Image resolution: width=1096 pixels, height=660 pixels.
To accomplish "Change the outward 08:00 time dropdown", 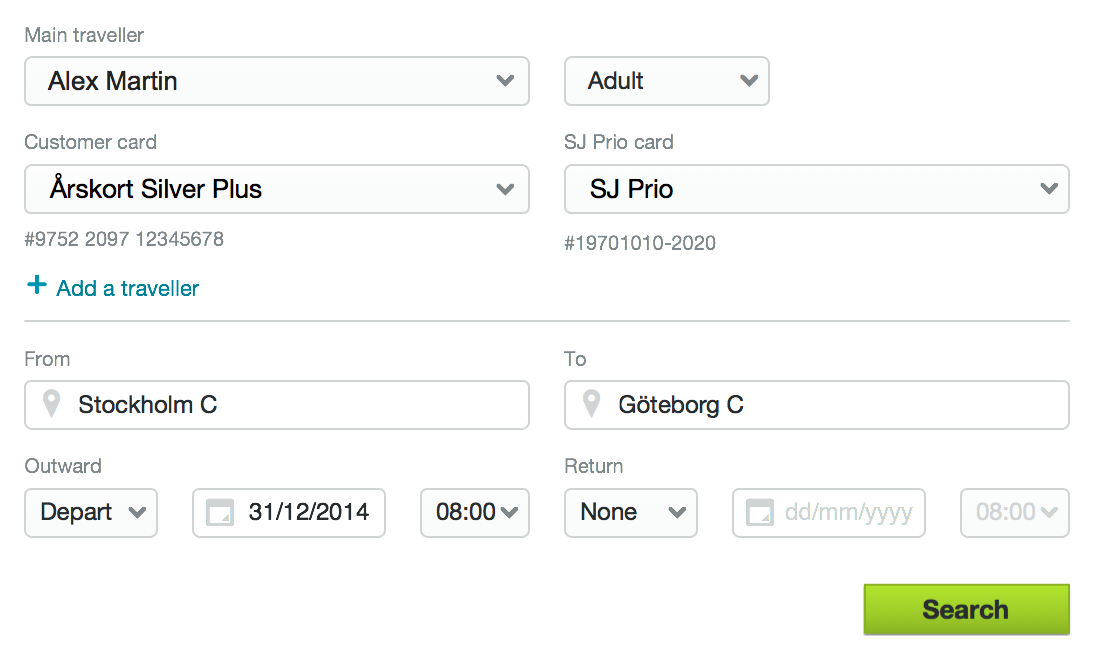I will [475, 513].
